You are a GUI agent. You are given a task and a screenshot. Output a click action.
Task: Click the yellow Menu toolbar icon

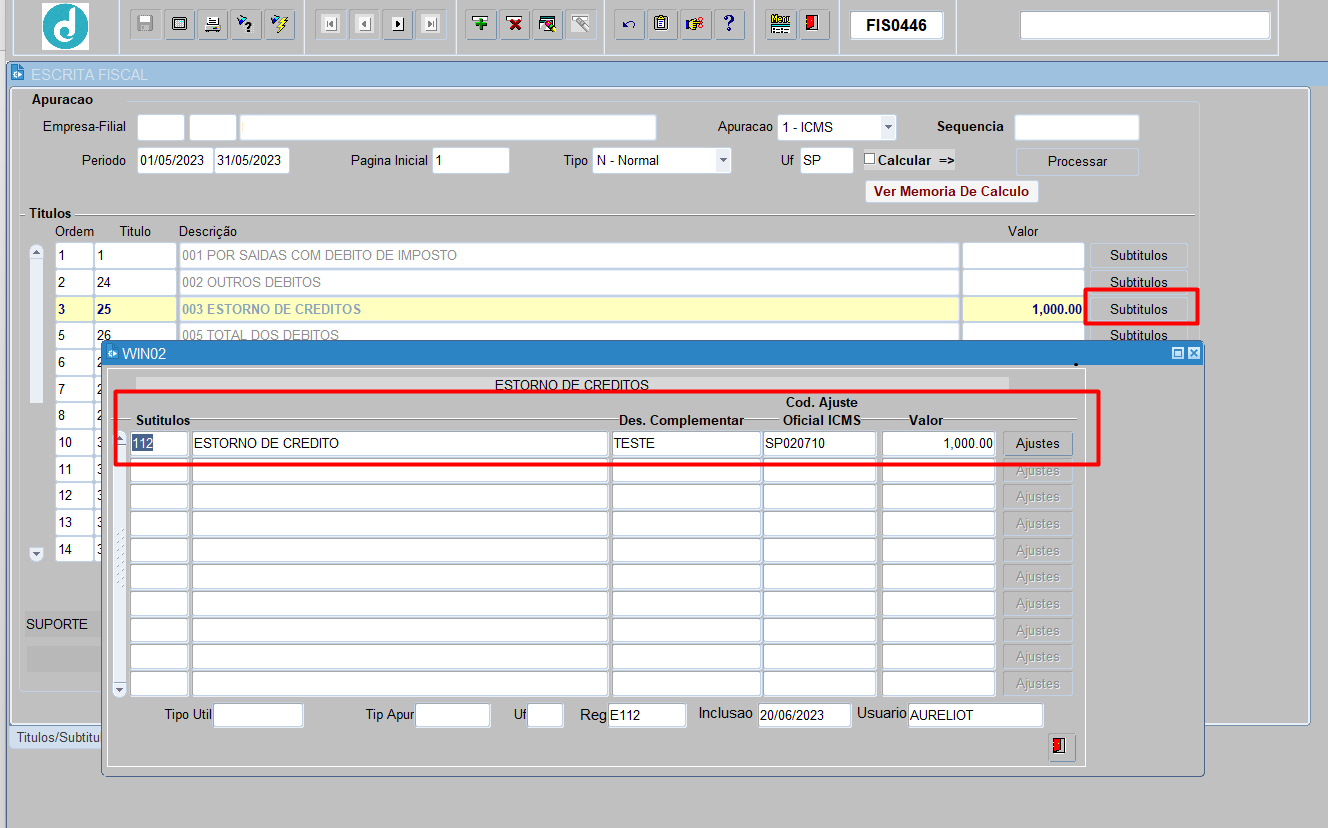[781, 24]
